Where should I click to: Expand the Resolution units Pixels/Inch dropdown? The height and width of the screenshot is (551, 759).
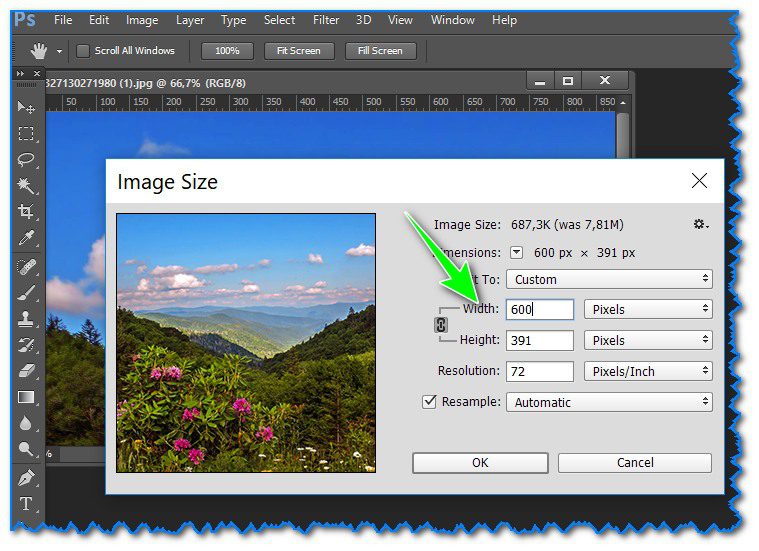tap(647, 371)
